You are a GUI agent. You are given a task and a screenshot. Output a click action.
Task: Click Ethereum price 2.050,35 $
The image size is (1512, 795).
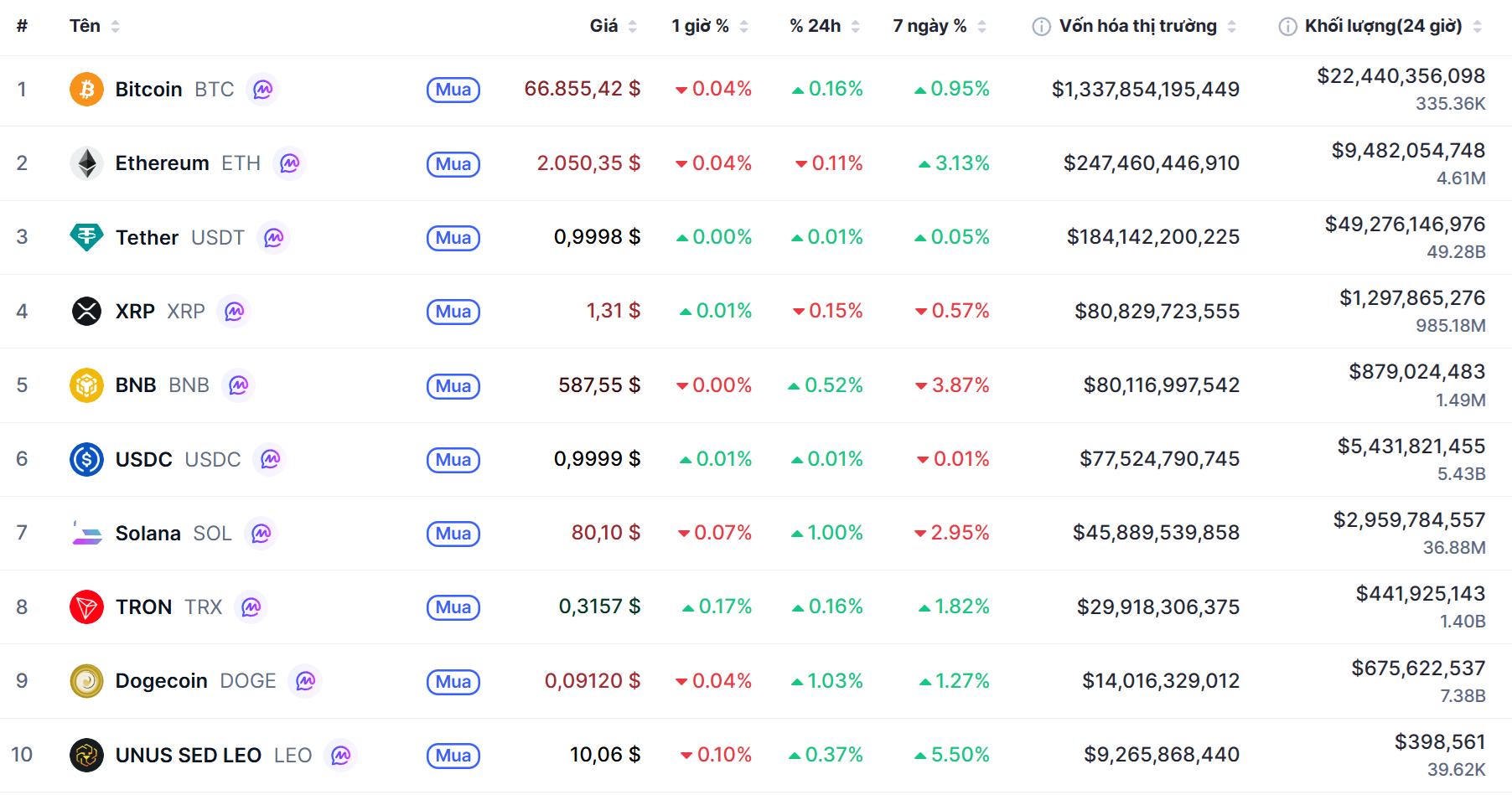(x=588, y=163)
